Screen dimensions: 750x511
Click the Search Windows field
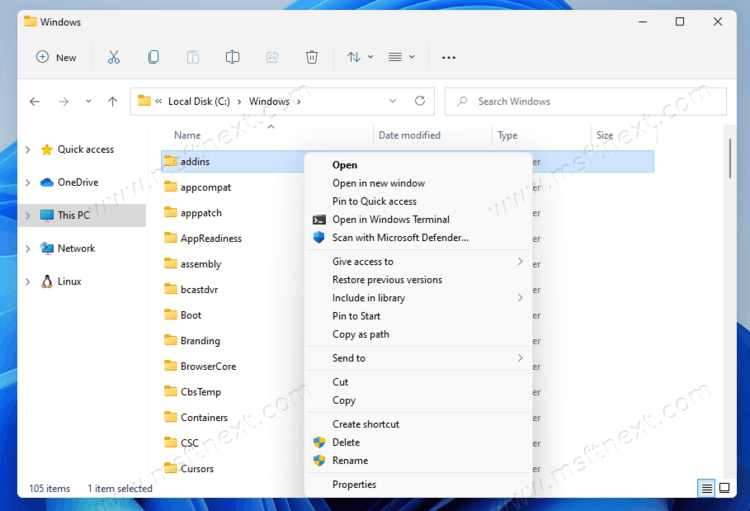[x=585, y=101]
